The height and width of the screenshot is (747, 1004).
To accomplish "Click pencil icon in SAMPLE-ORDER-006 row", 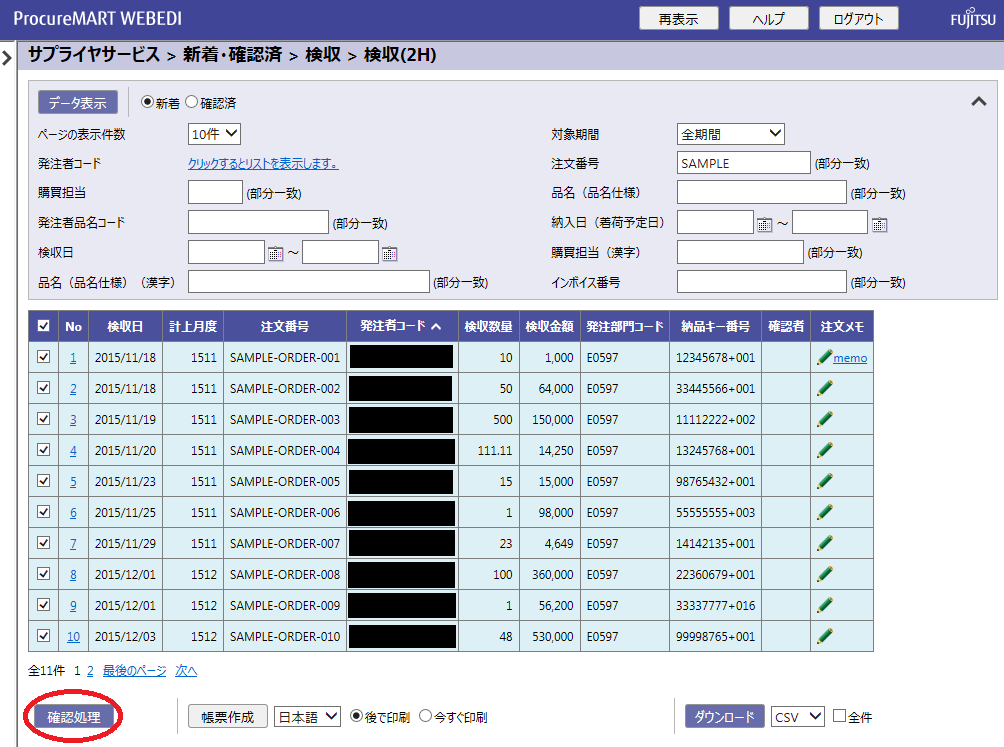I will [825, 512].
